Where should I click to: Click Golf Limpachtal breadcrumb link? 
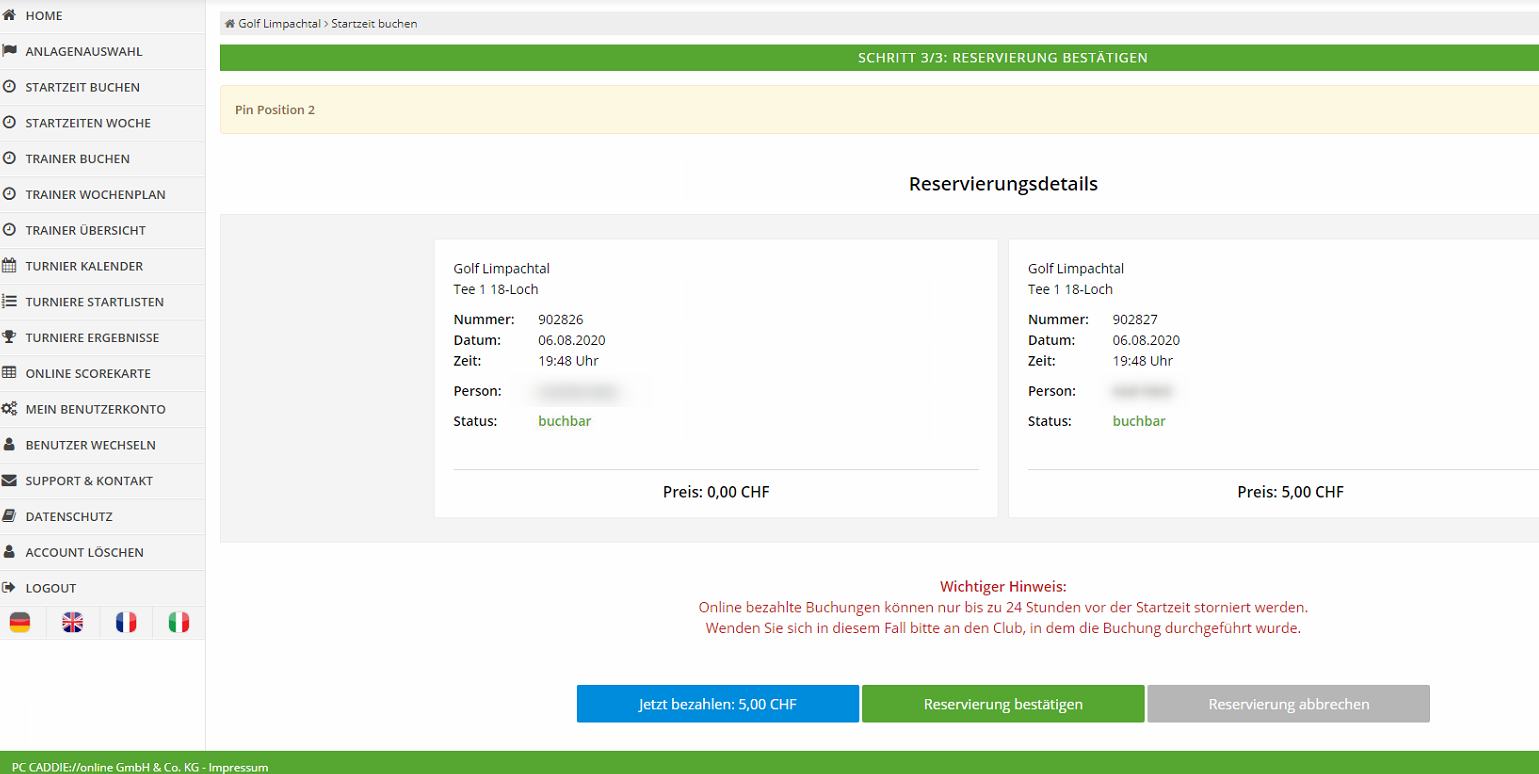click(x=279, y=23)
